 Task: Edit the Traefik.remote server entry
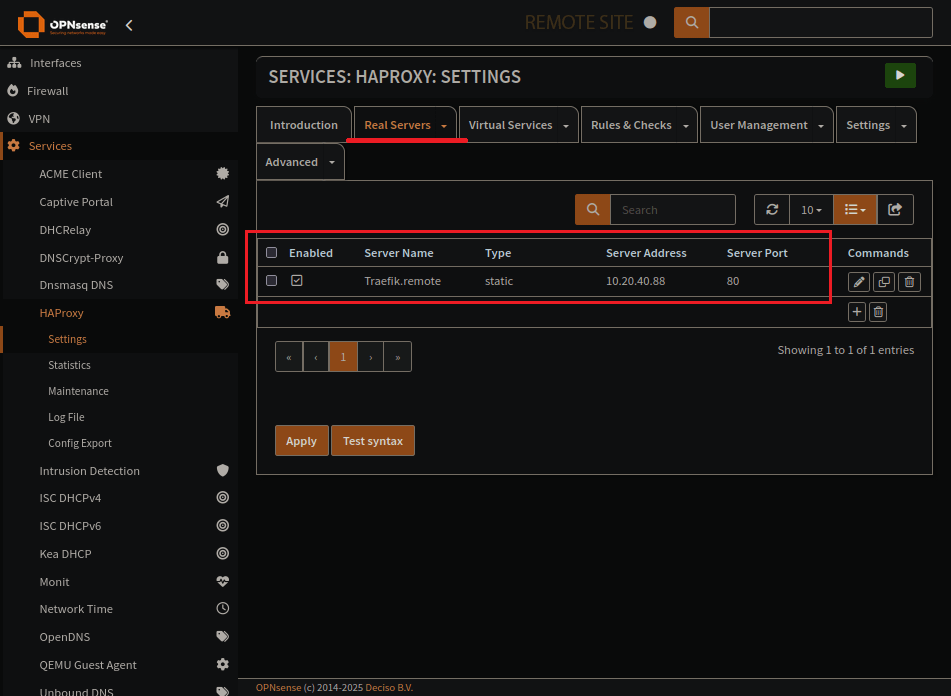859,281
